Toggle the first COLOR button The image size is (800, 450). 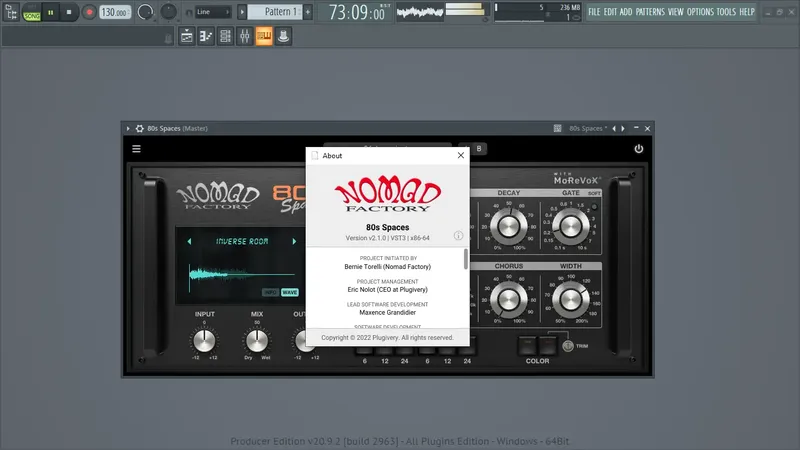tap(528, 345)
